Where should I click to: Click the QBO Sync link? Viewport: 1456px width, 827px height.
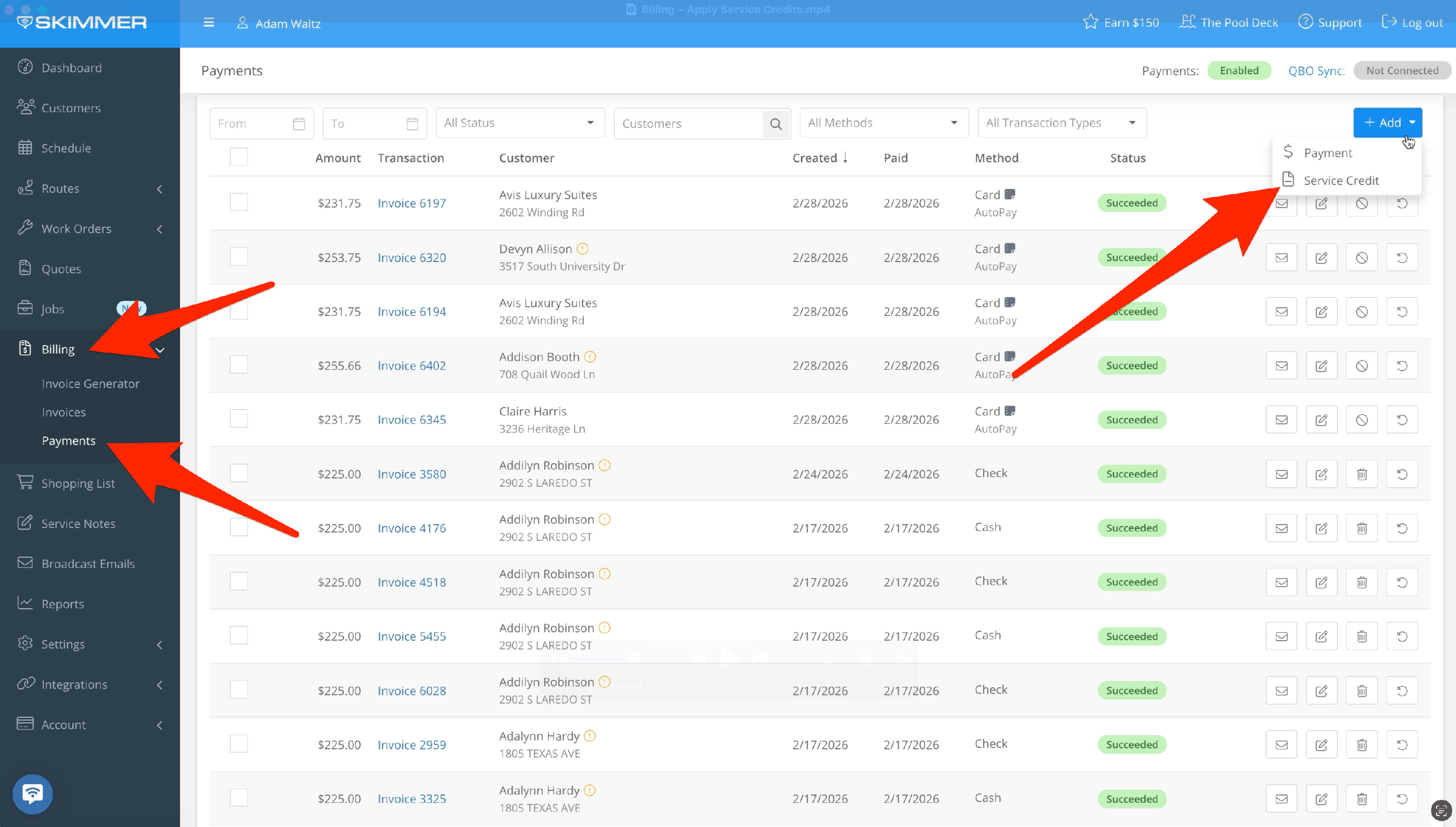pos(1316,71)
